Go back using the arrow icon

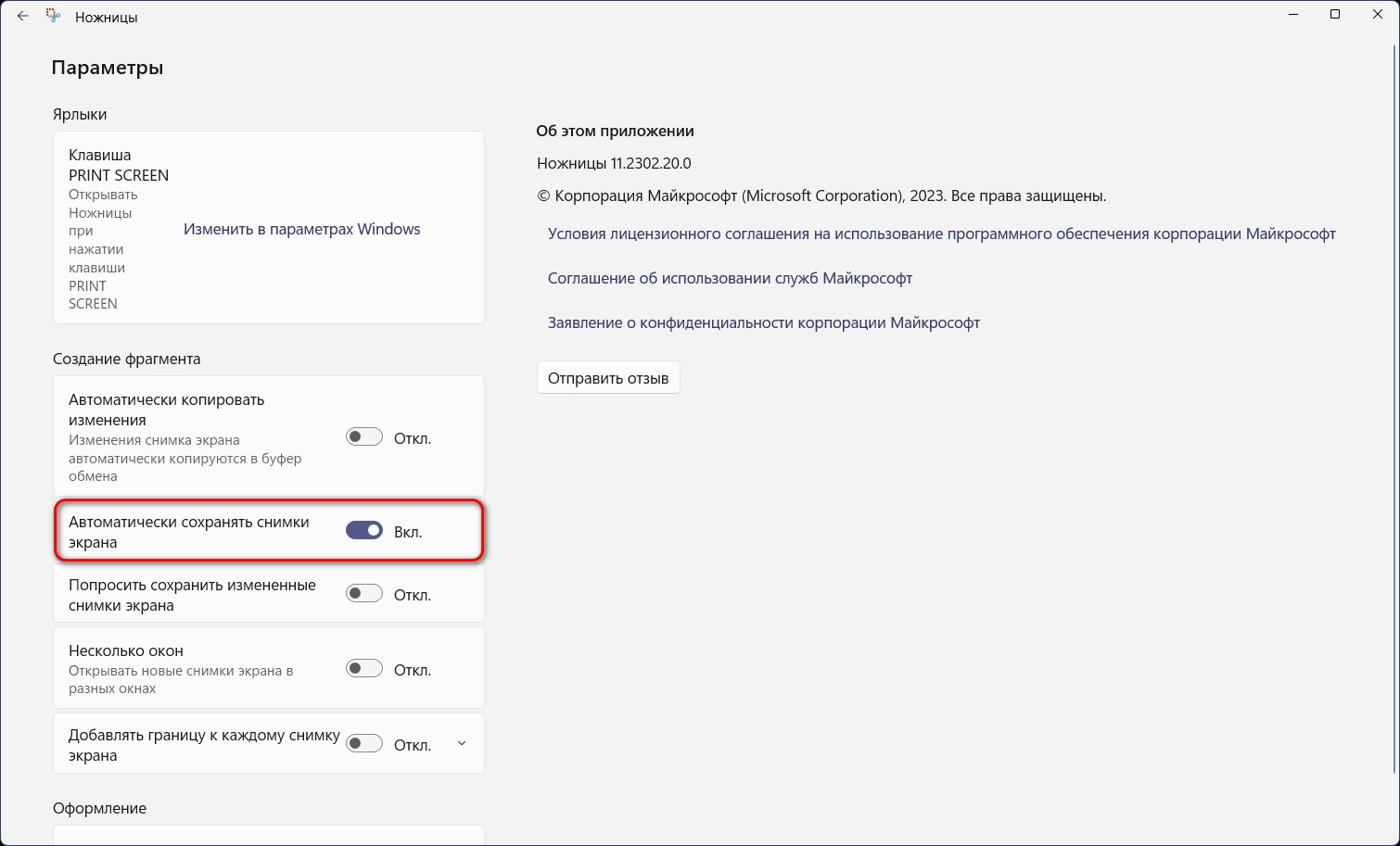pyautogui.click(x=23, y=16)
